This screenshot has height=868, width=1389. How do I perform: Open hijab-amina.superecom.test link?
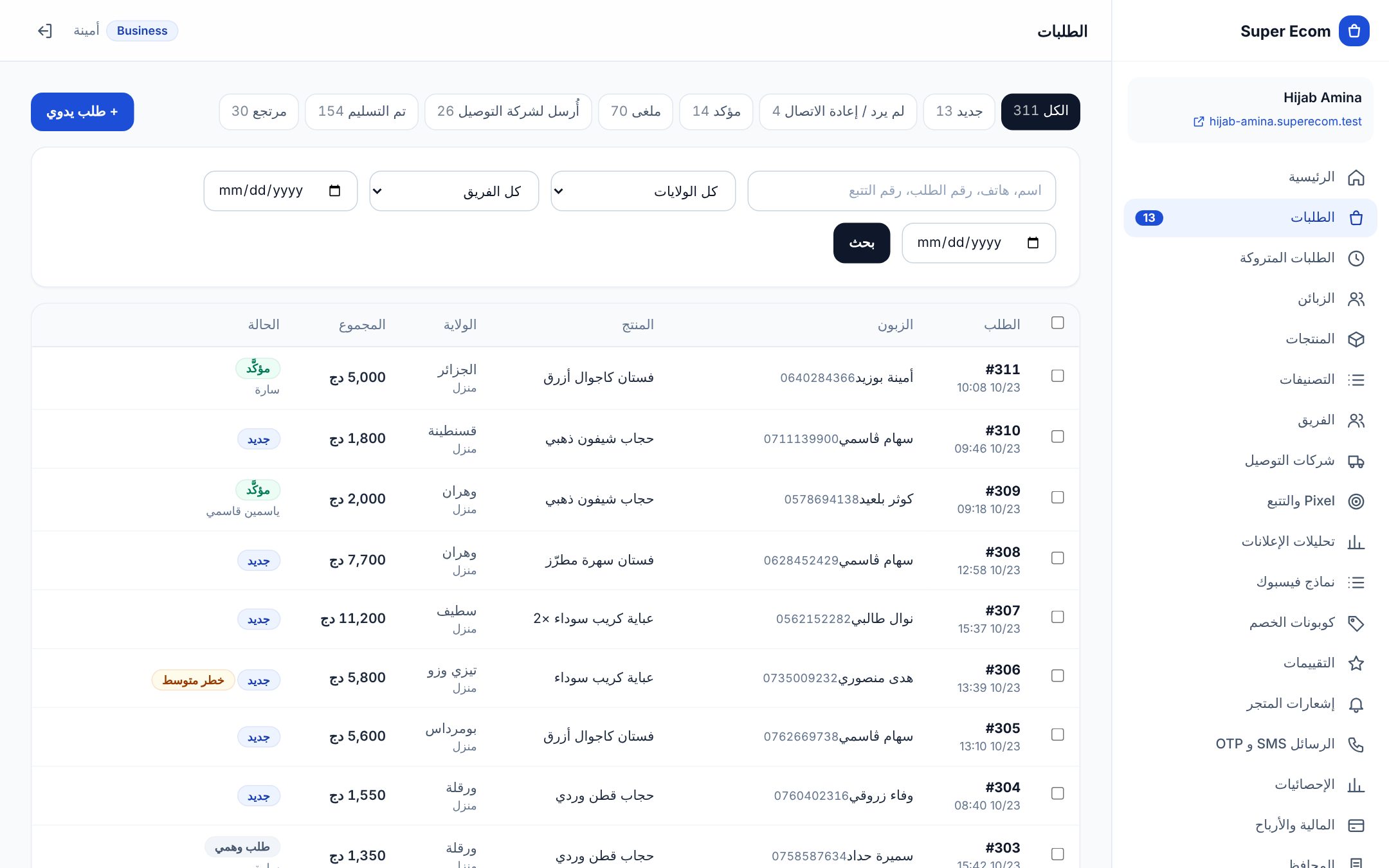1278,122
